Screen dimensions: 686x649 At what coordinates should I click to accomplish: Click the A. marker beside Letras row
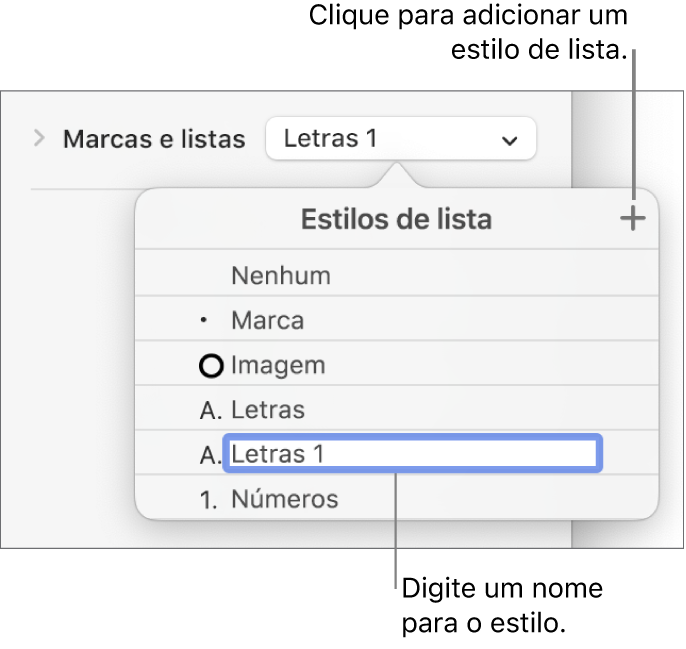[x=210, y=410]
